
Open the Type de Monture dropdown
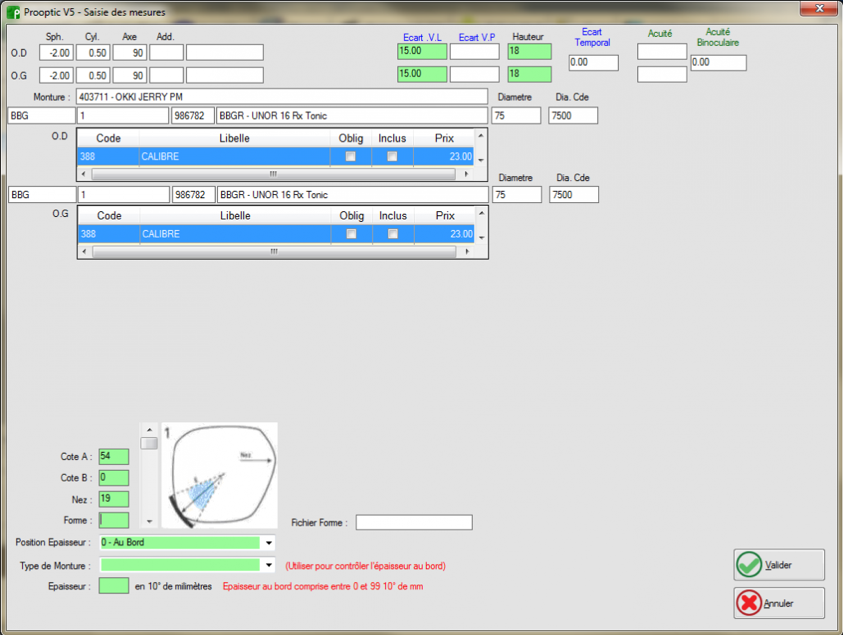click(269, 565)
